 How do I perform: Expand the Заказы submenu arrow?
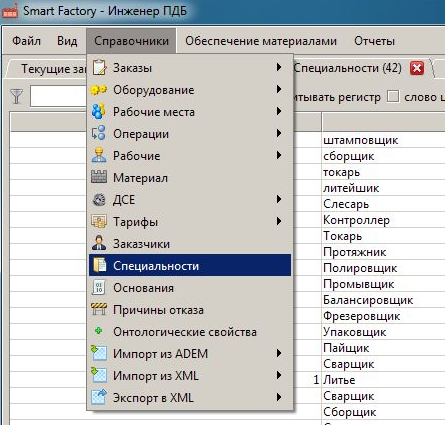(x=279, y=67)
